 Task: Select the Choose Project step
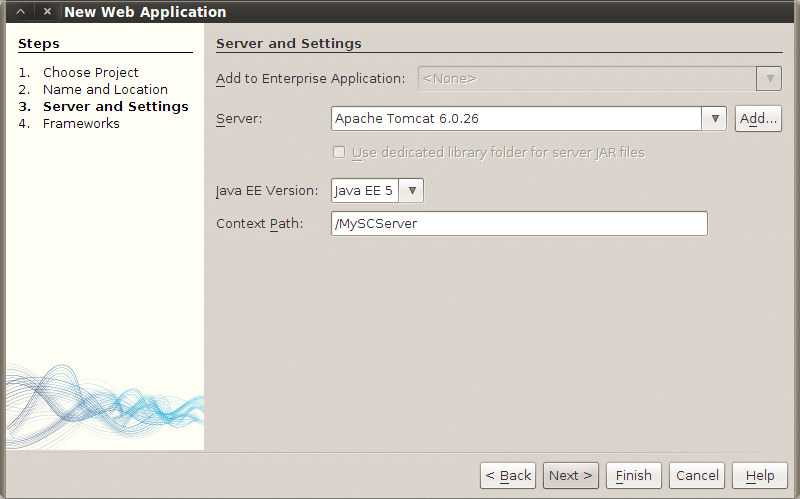click(x=90, y=72)
